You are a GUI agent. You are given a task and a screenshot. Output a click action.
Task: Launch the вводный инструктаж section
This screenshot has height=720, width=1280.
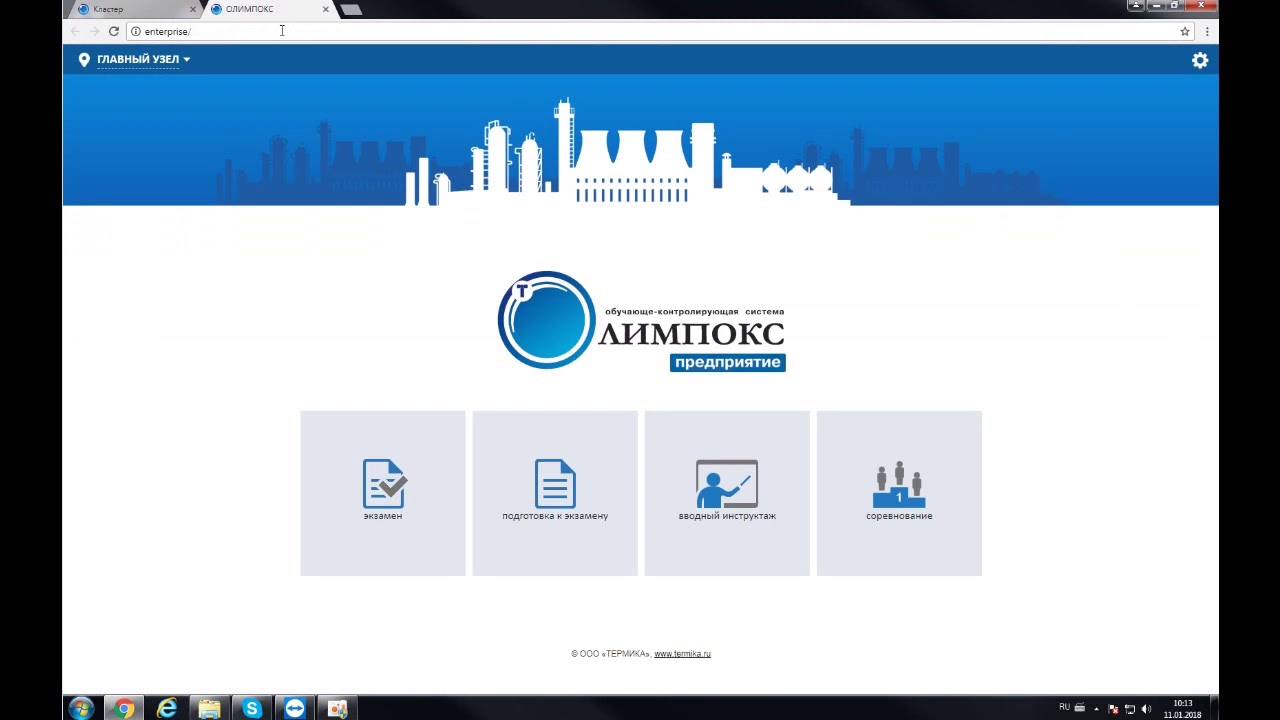coord(727,493)
